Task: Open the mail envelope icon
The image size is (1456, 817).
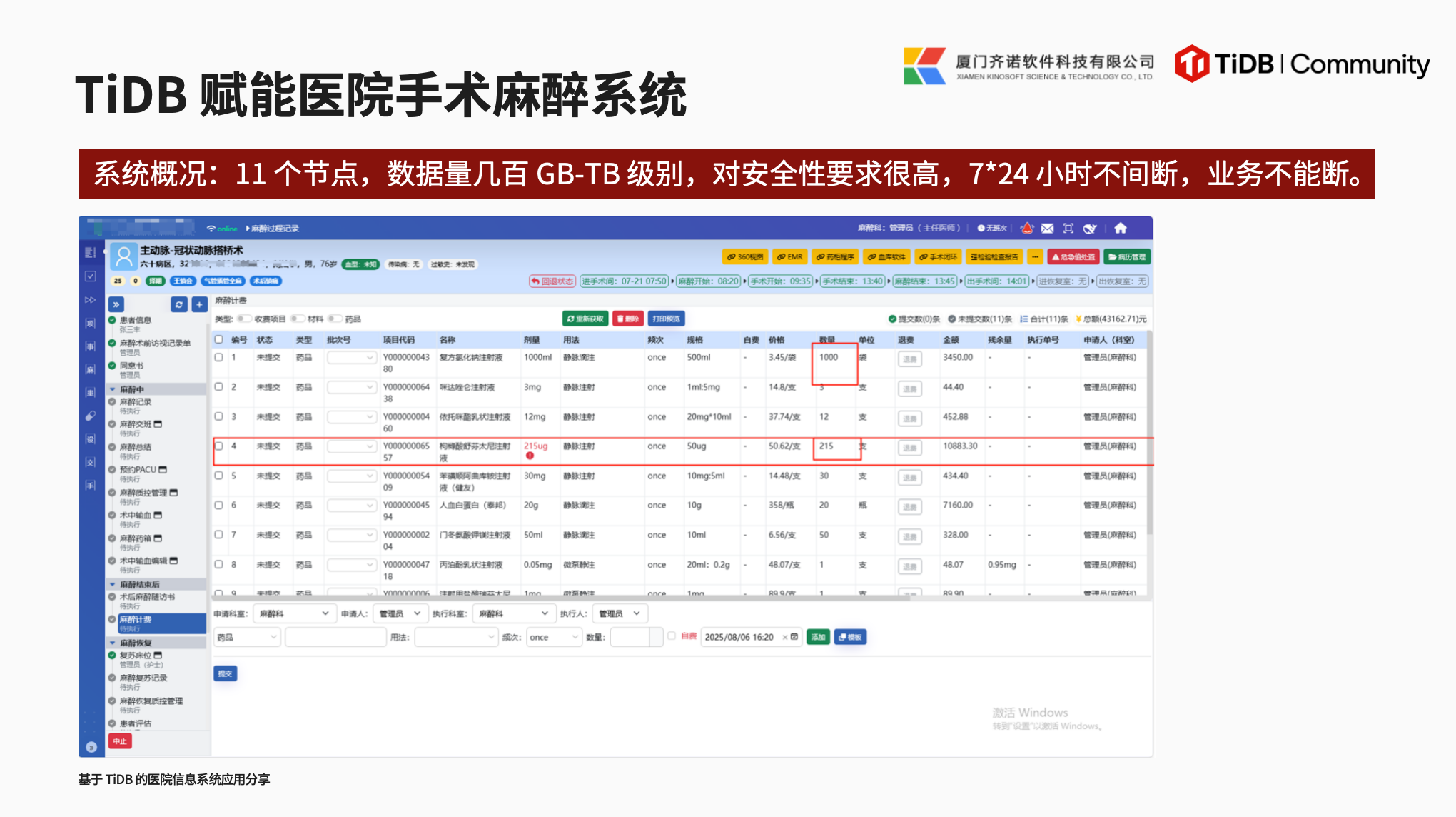Action: [1047, 228]
